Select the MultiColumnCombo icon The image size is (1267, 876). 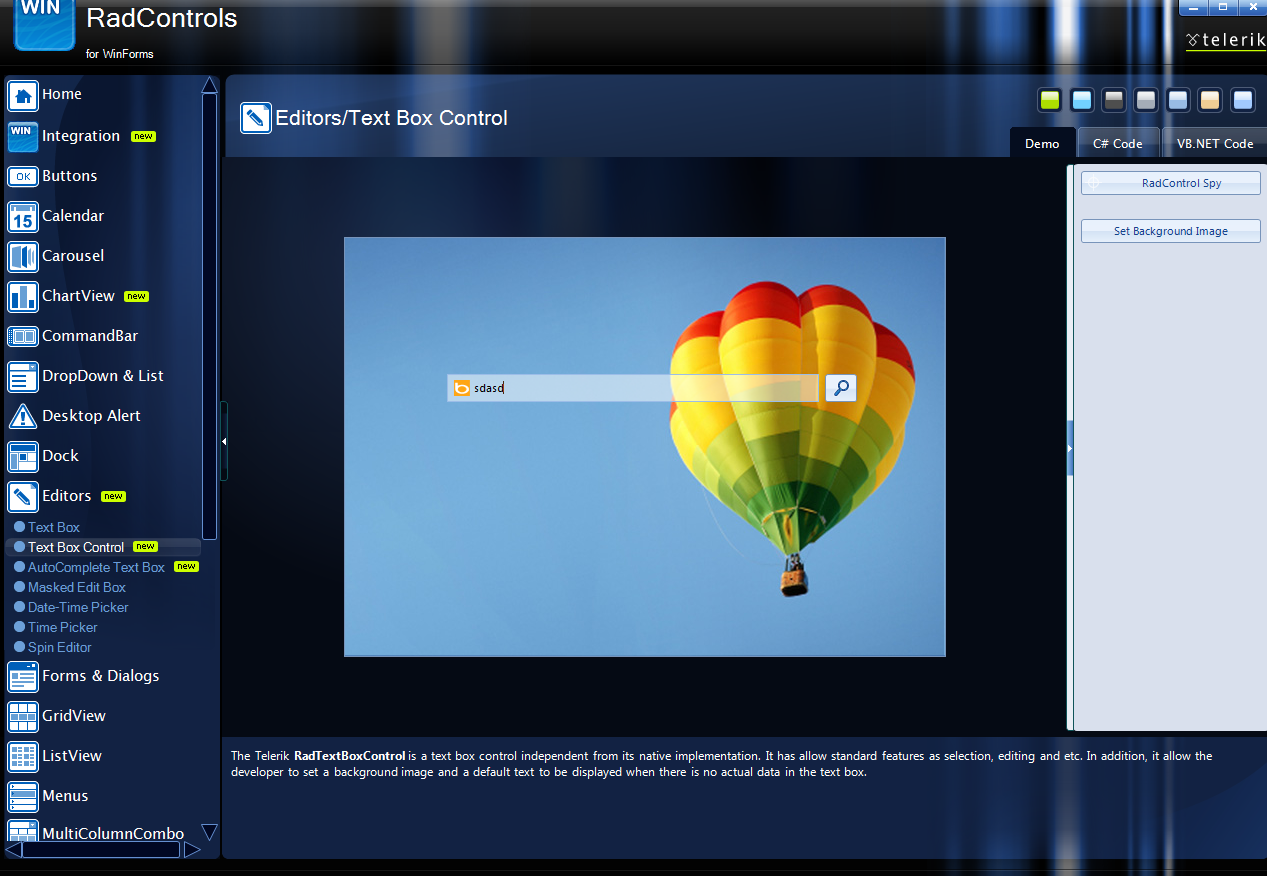click(23, 831)
